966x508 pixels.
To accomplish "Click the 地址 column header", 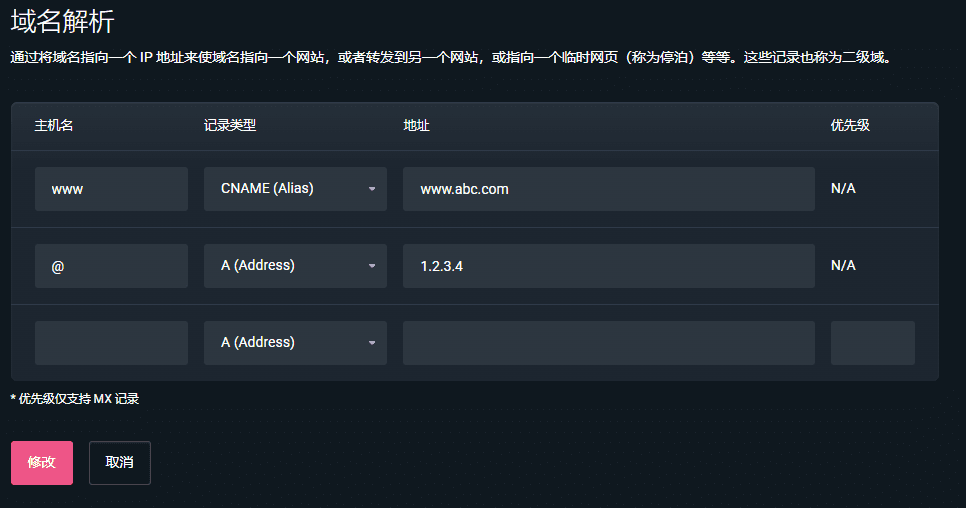I will [416, 126].
